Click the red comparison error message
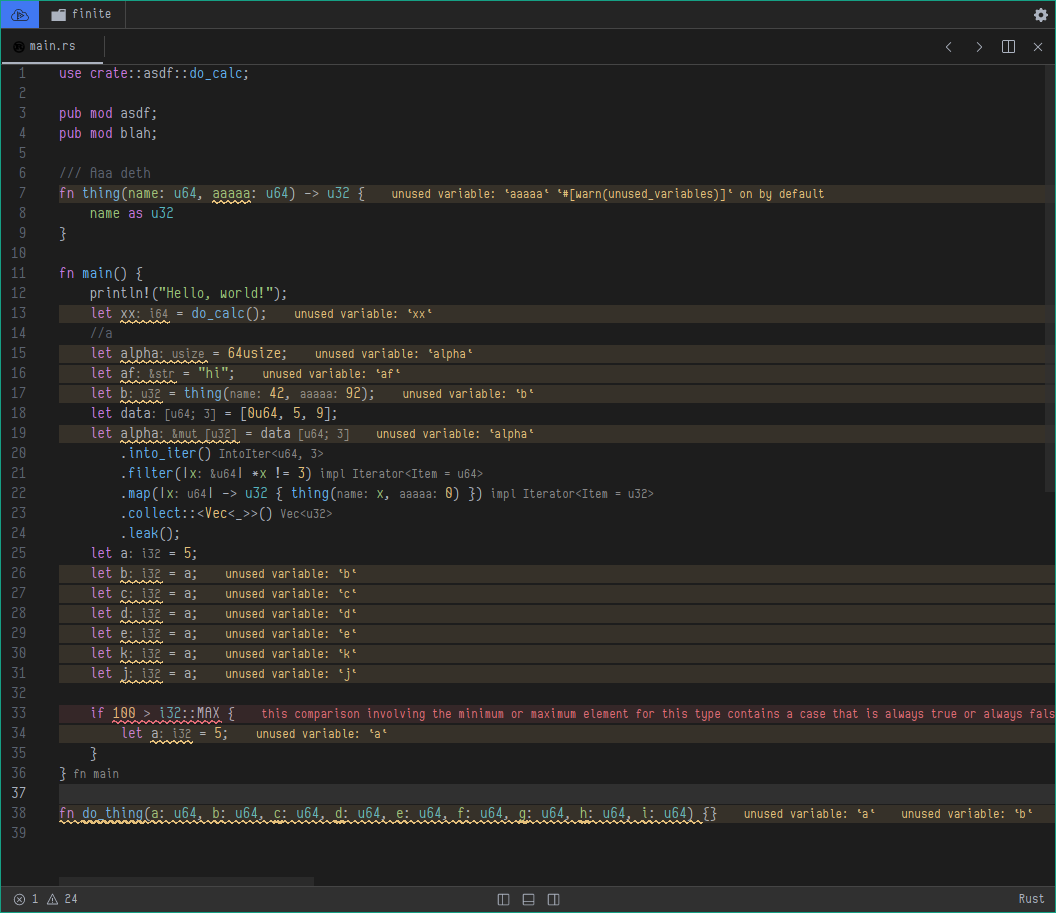The height and width of the screenshot is (913, 1056). point(658,714)
